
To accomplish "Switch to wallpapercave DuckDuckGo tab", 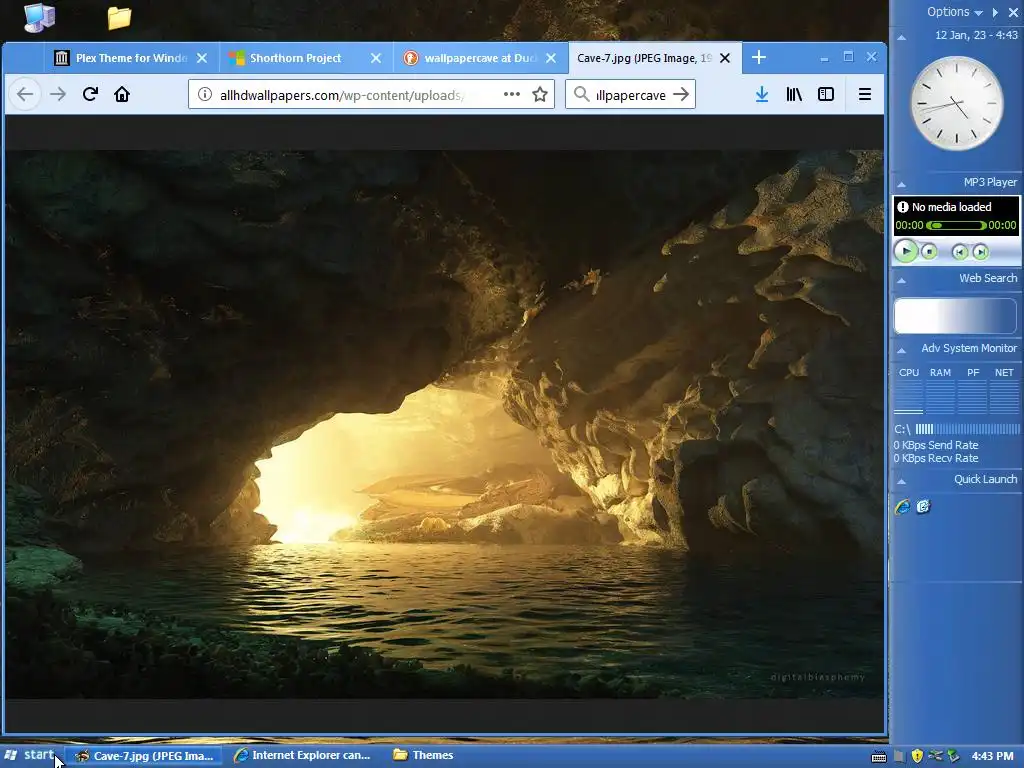I will coord(480,58).
